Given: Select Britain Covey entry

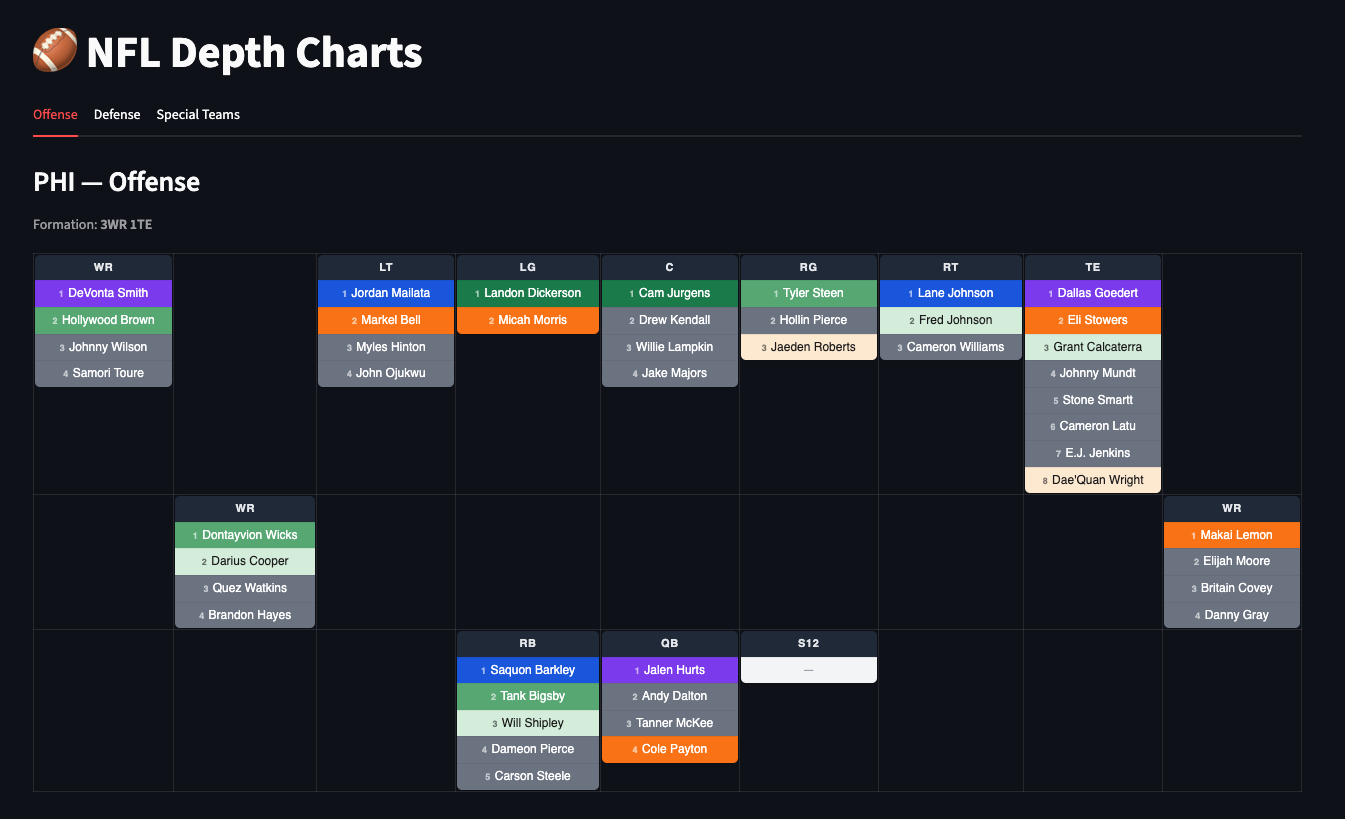Looking at the screenshot, I should click(x=1232, y=588).
